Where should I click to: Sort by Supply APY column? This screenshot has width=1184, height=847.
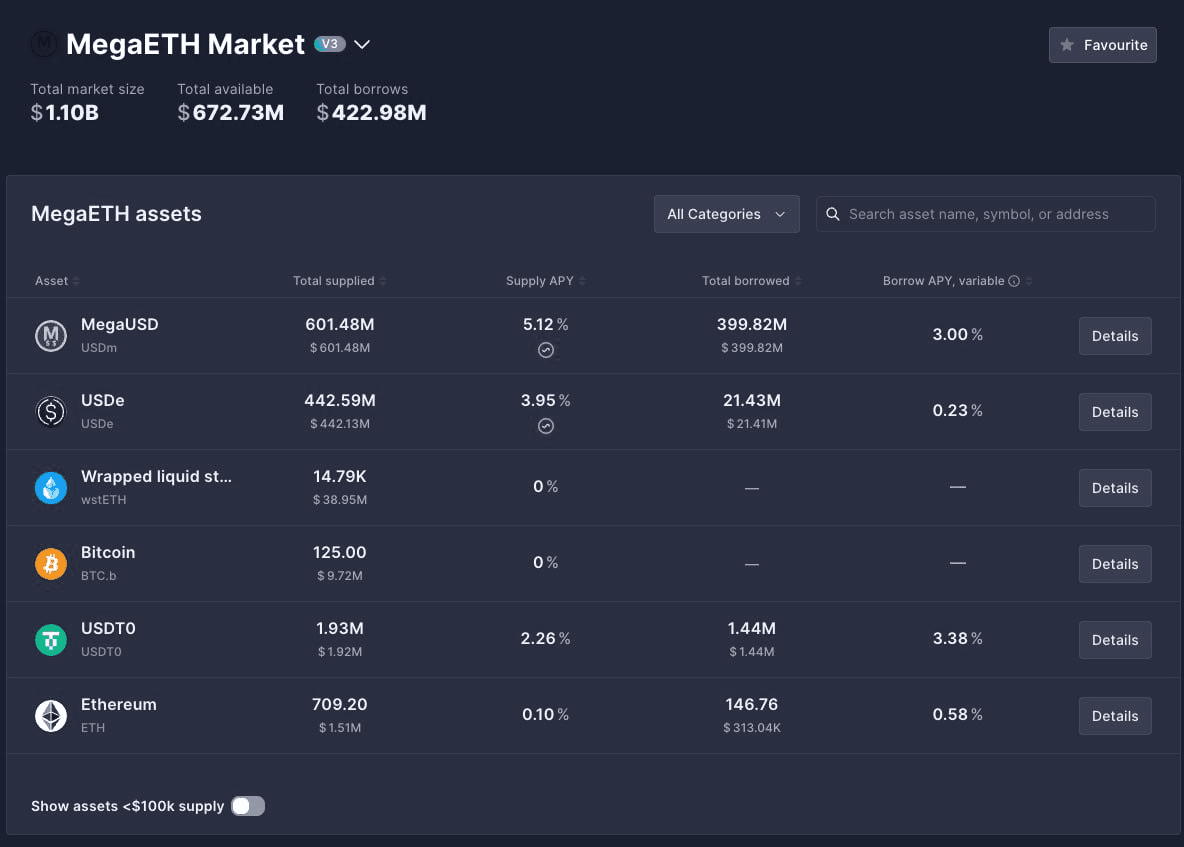click(545, 281)
